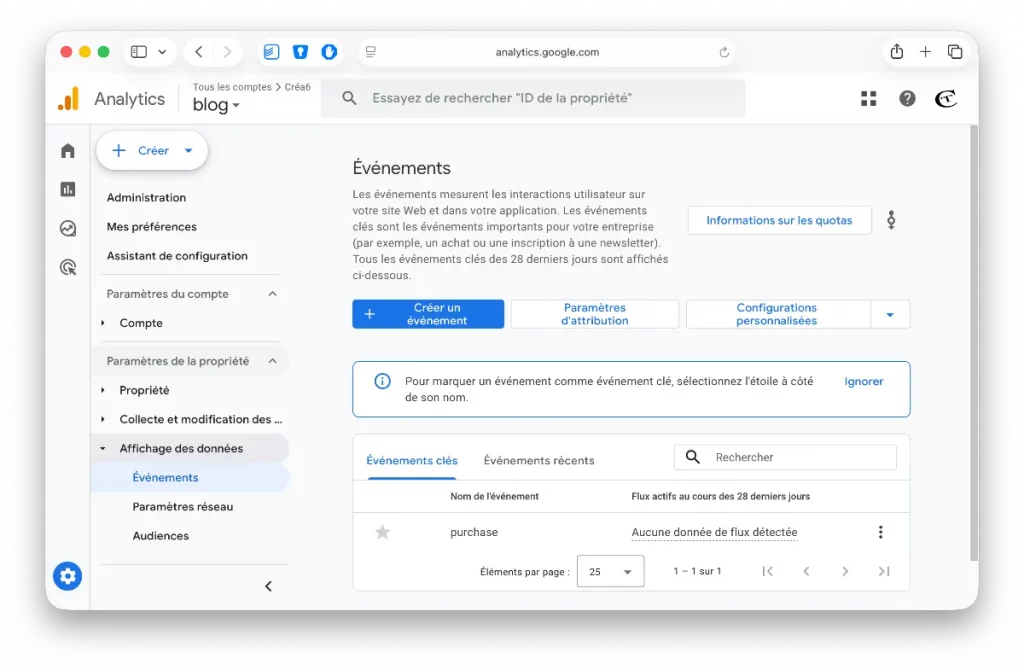Image resolution: width=1024 pixels, height=670 pixels.
Task: Select the Événements clés tab
Action: coord(412,460)
